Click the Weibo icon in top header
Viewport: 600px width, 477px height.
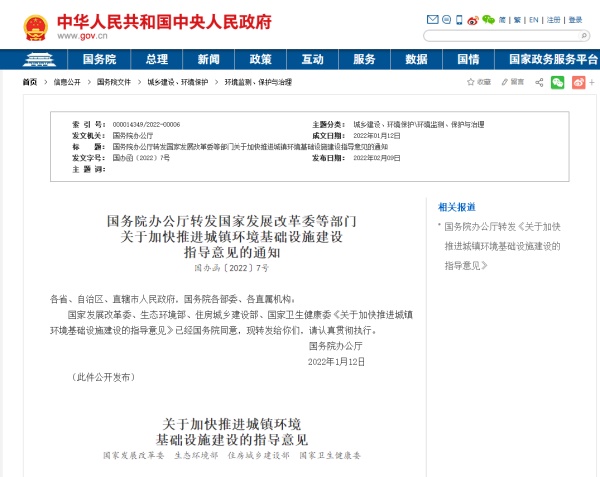pos(470,19)
